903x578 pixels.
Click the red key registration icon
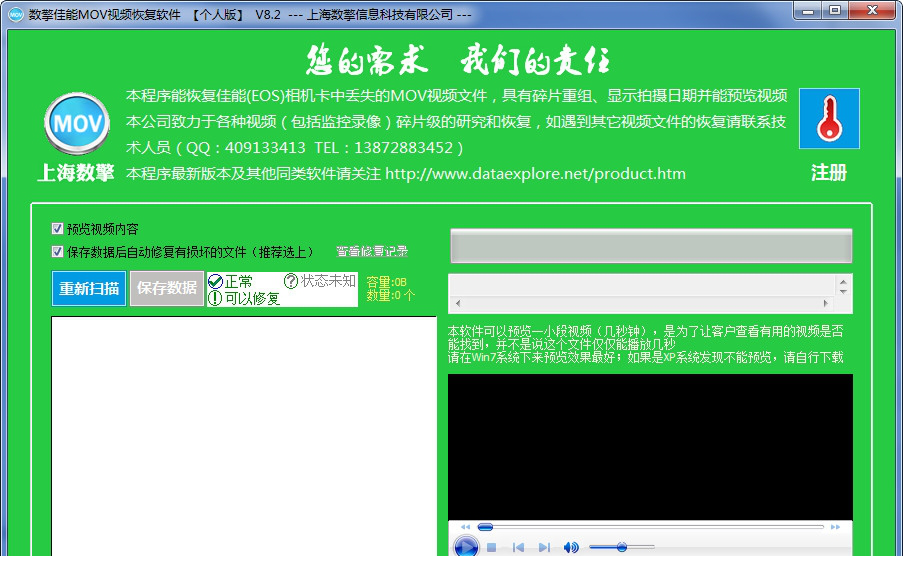tap(829, 119)
